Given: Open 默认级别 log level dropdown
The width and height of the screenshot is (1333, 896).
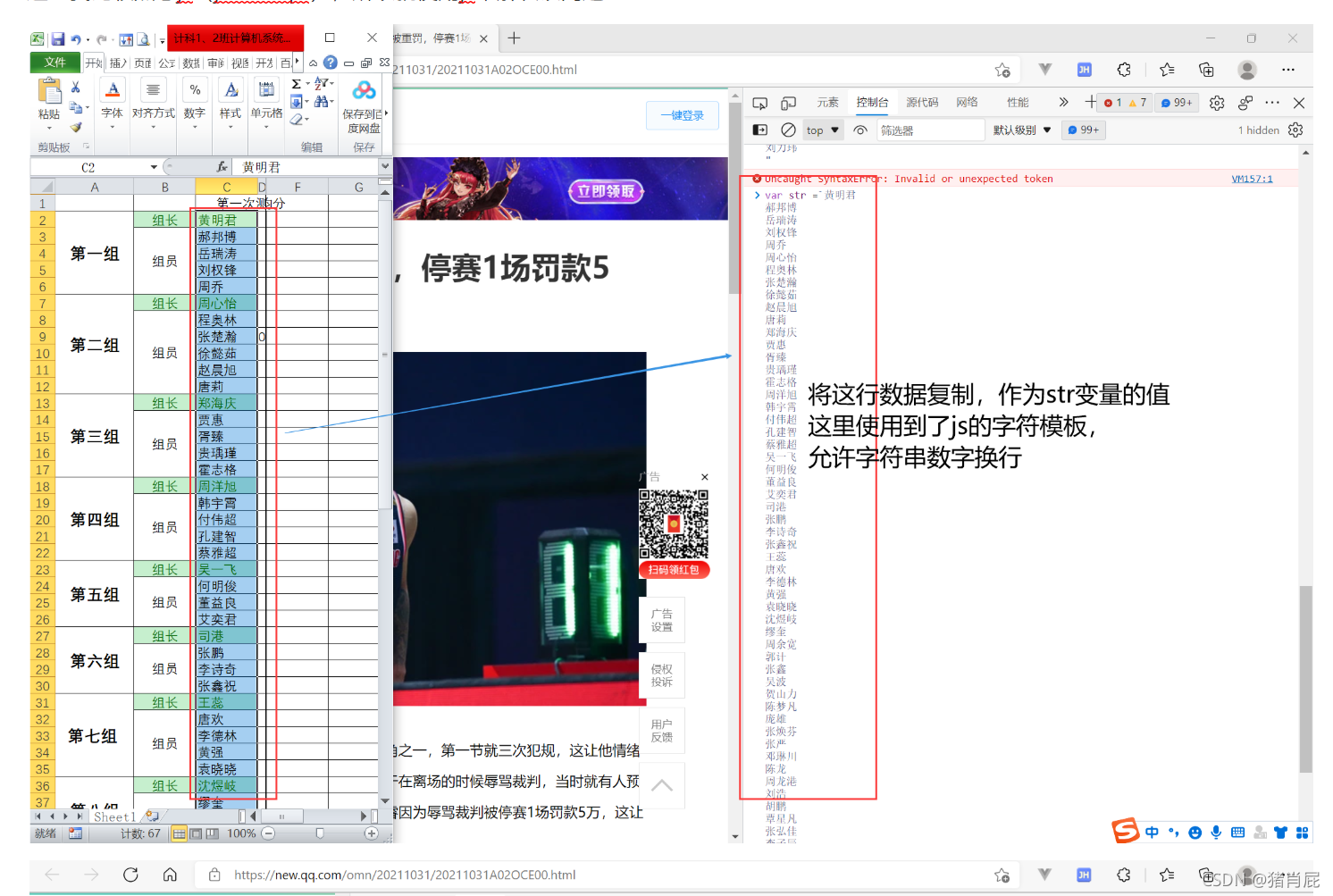Looking at the screenshot, I should pos(1022,130).
